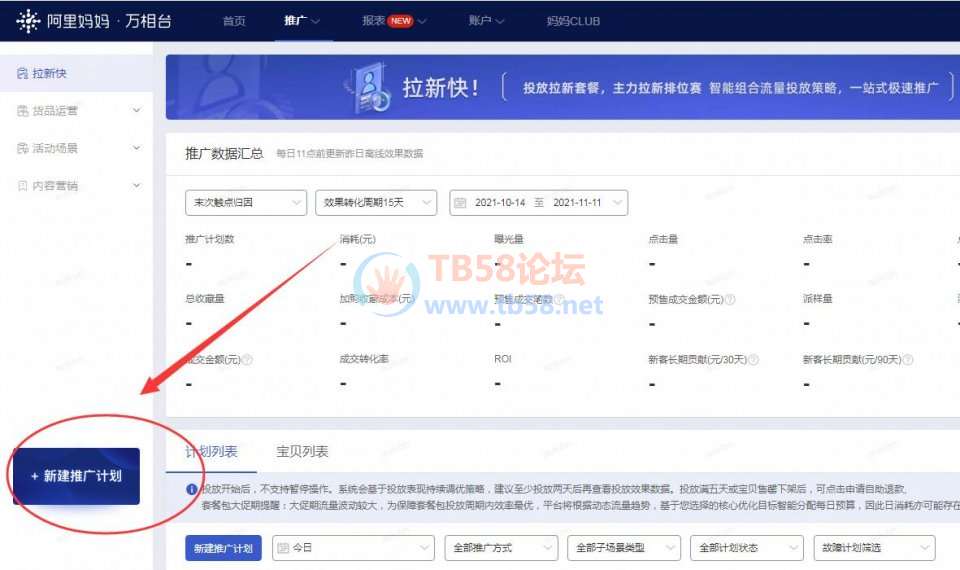Click the 货品运营 sidebar icon

pos(23,111)
